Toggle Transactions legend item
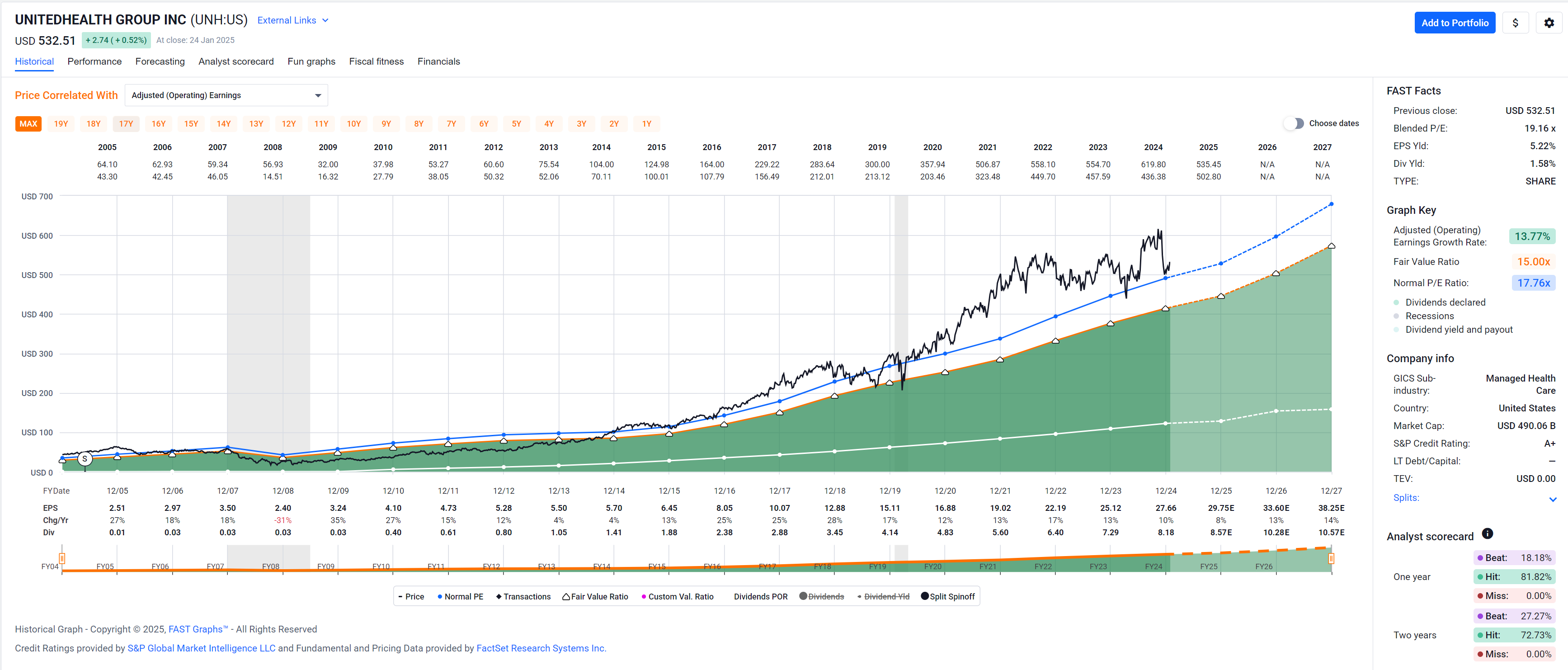The width and height of the screenshot is (1568, 670). click(523, 597)
